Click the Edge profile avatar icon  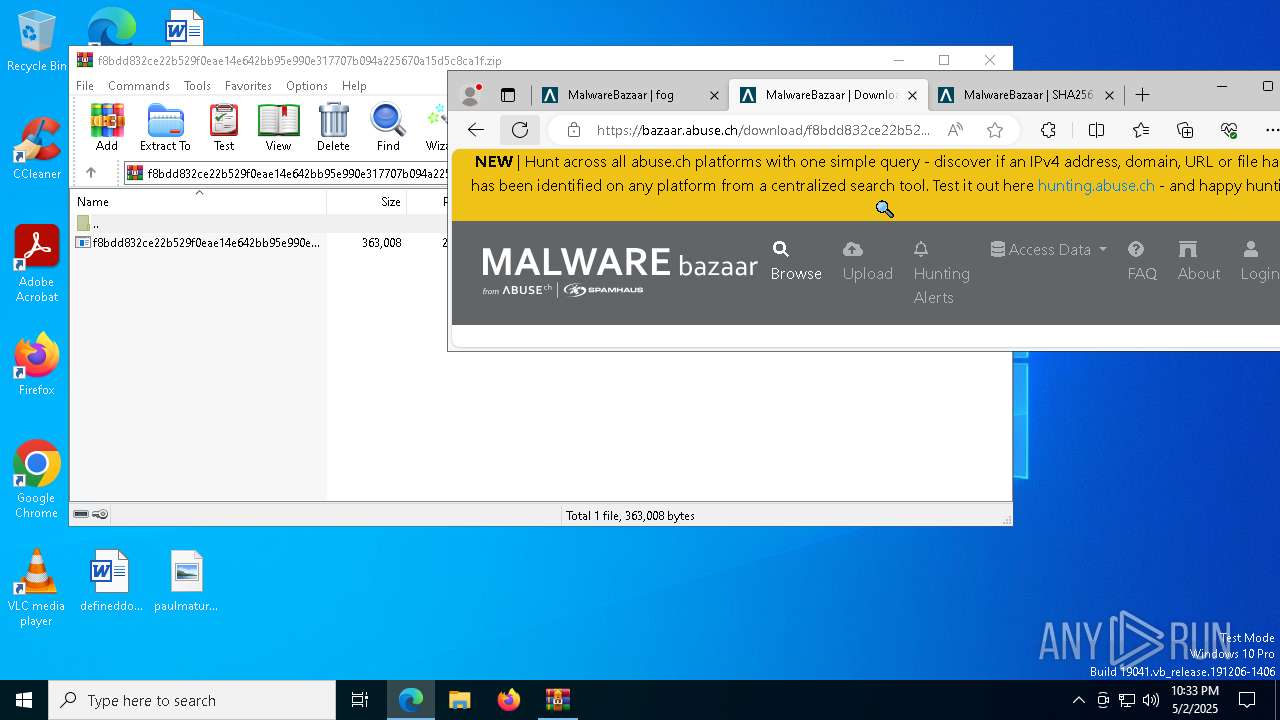click(x=470, y=95)
